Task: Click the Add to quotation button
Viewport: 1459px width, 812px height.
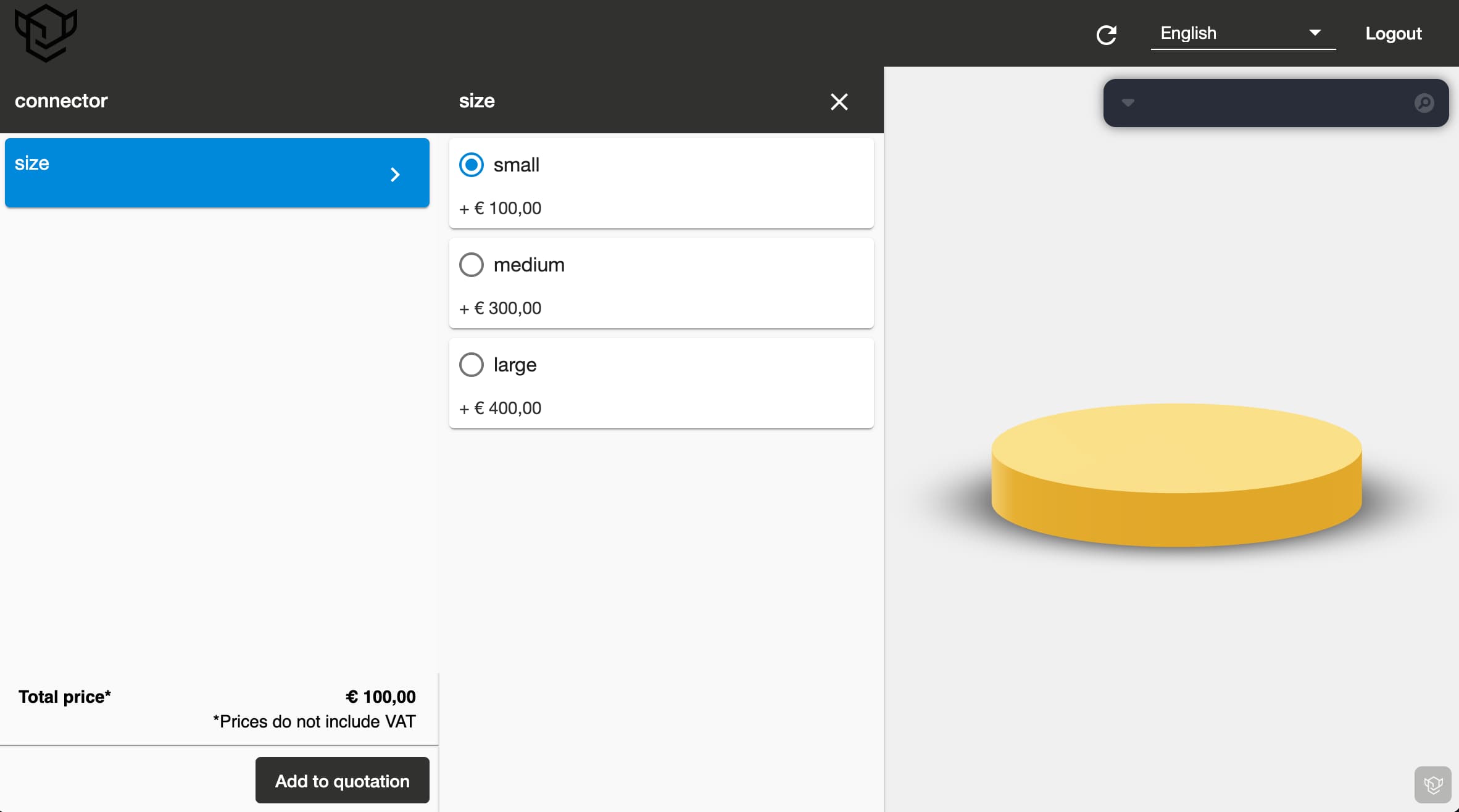Action: (x=341, y=781)
